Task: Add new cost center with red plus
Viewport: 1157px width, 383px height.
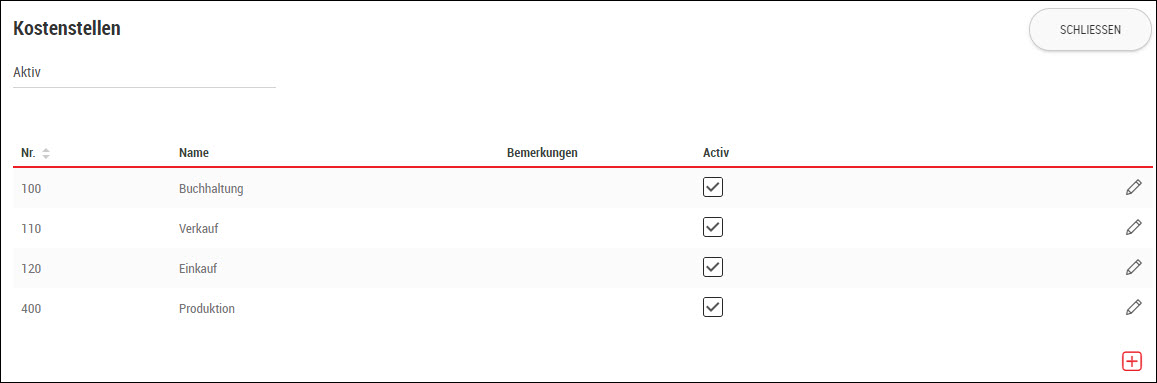Action: pyautogui.click(x=1131, y=361)
